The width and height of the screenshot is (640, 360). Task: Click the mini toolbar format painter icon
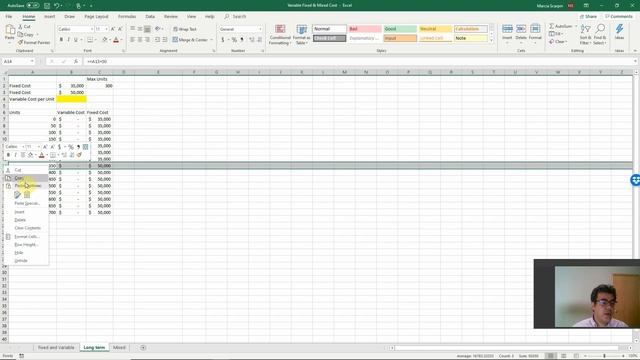pyautogui.click(x=80, y=155)
